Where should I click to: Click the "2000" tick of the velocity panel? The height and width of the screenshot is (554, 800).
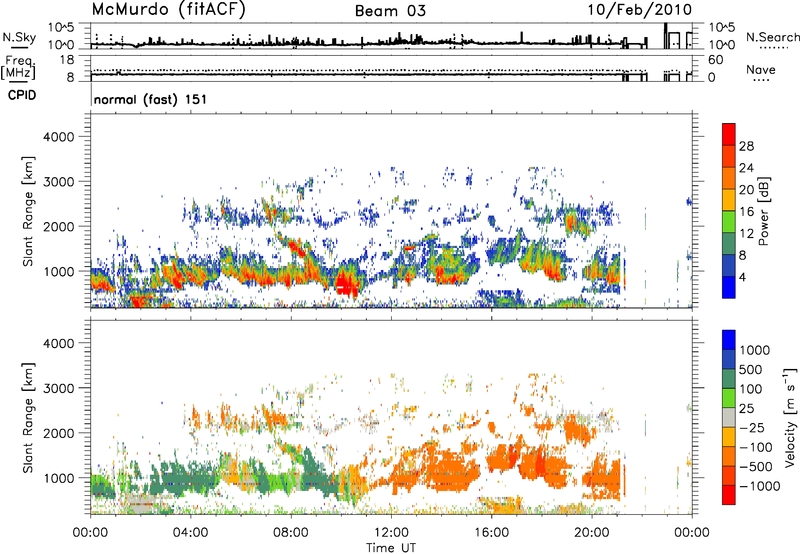click(59, 433)
